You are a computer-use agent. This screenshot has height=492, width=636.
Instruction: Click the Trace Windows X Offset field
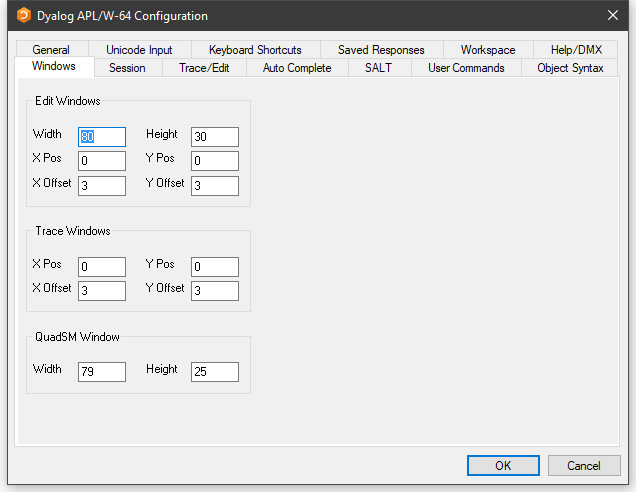click(x=102, y=291)
